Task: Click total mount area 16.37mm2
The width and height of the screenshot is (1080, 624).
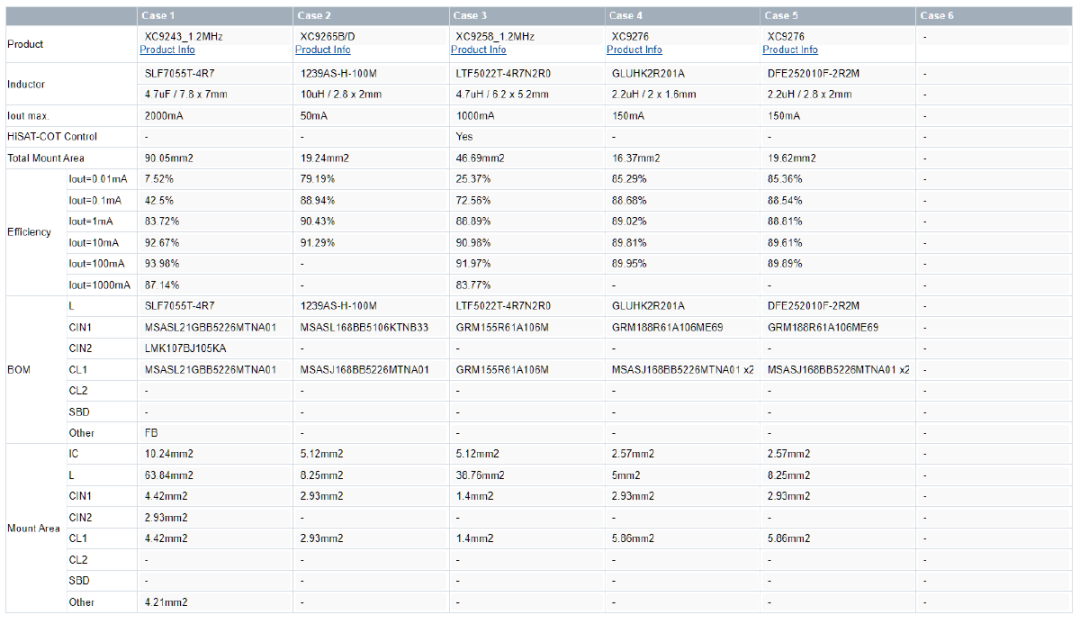Action: (x=636, y=158)
